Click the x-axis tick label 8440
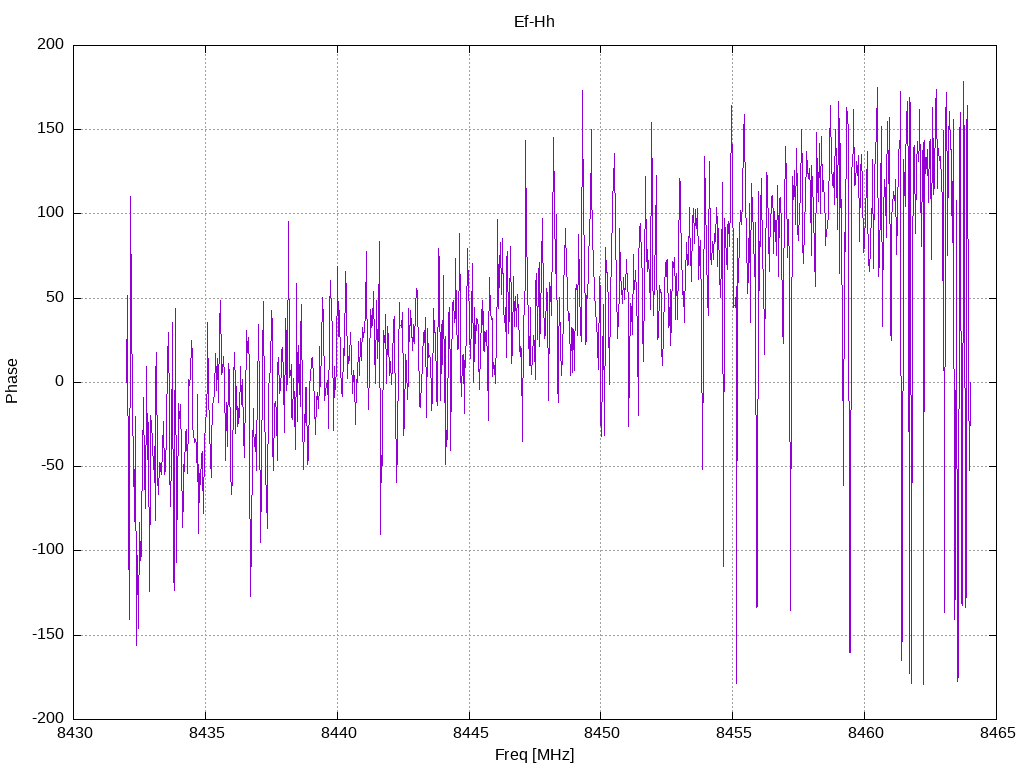The width and height of the screenshot is (1024, 768). (338, 733)
